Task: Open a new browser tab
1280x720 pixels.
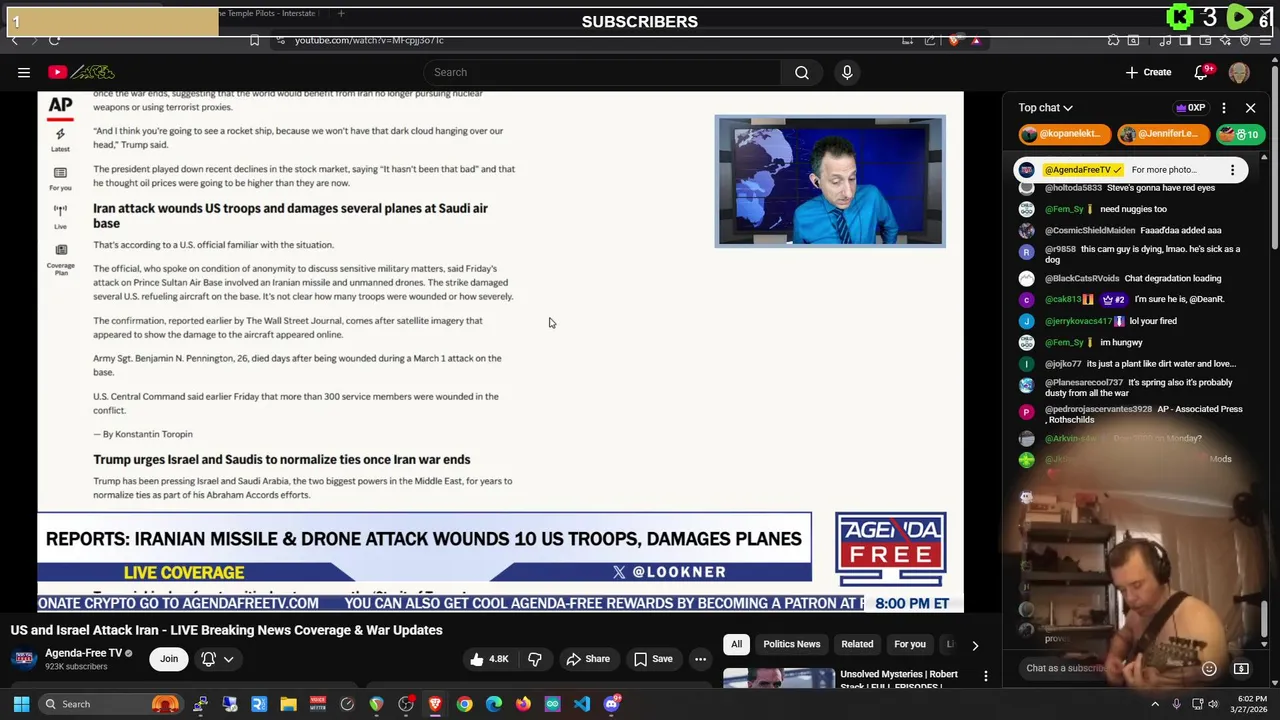Action: point(341,13)
